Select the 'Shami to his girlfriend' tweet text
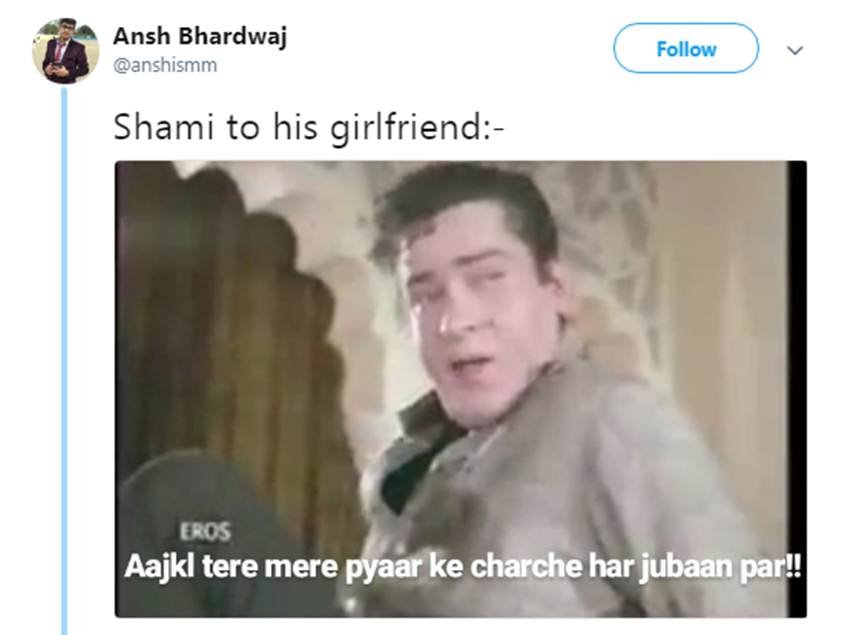This screenshot has height=635, width=850. [308, 127]
